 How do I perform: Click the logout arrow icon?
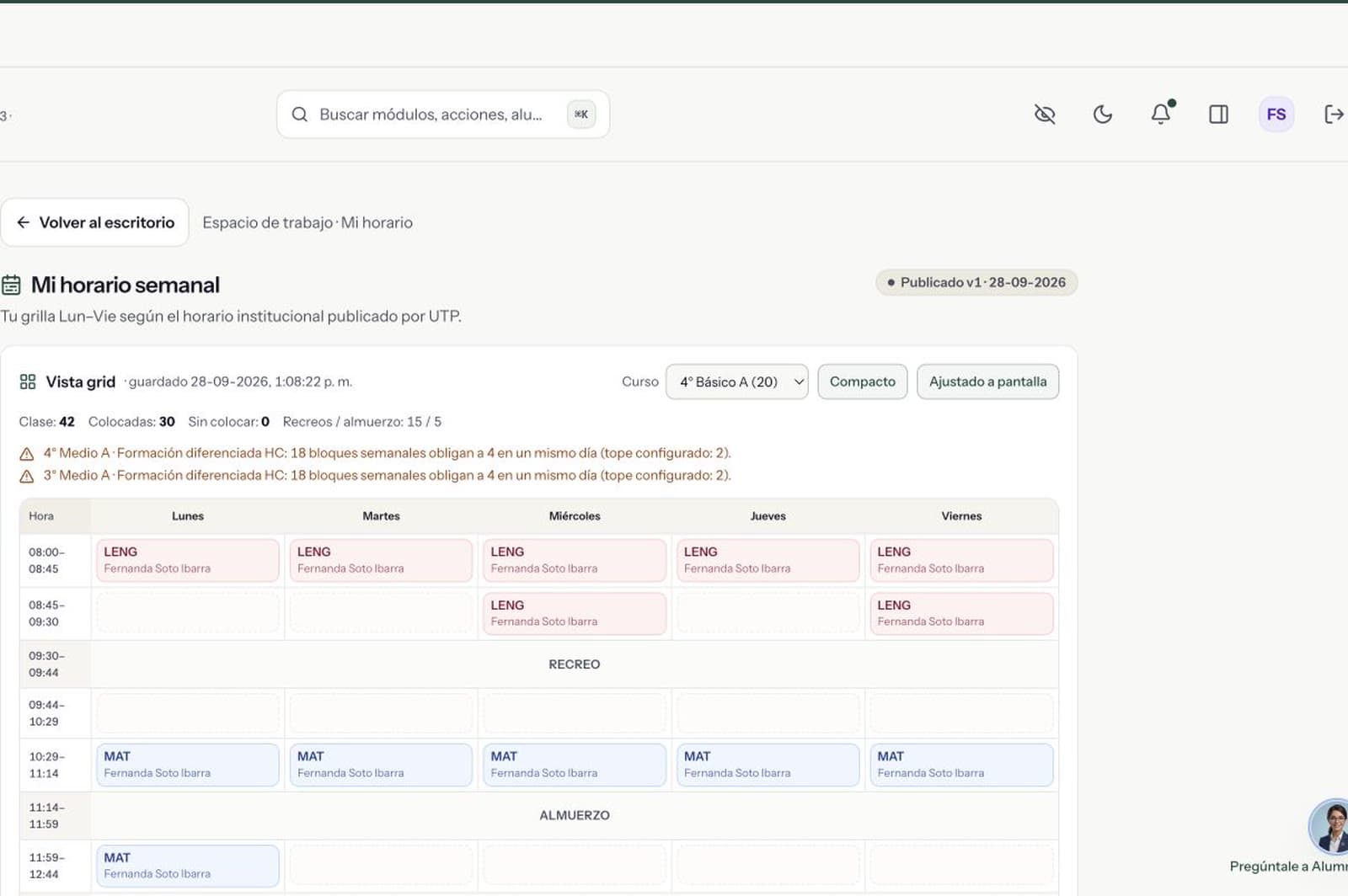click(1334, 115)
